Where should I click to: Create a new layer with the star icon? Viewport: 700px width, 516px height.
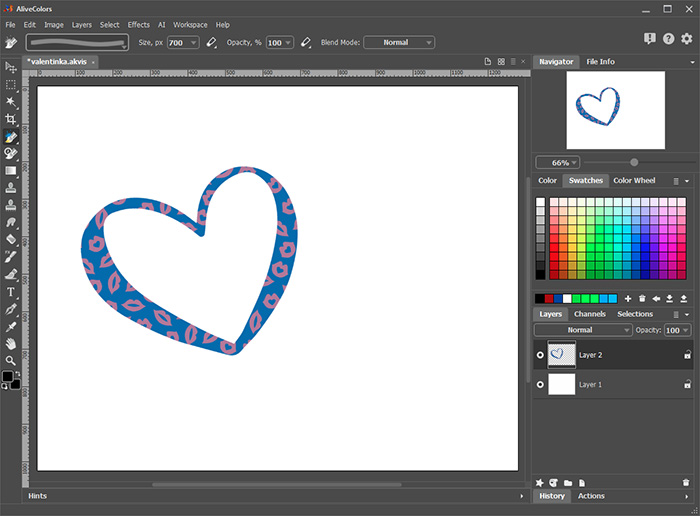pos(540,483)
